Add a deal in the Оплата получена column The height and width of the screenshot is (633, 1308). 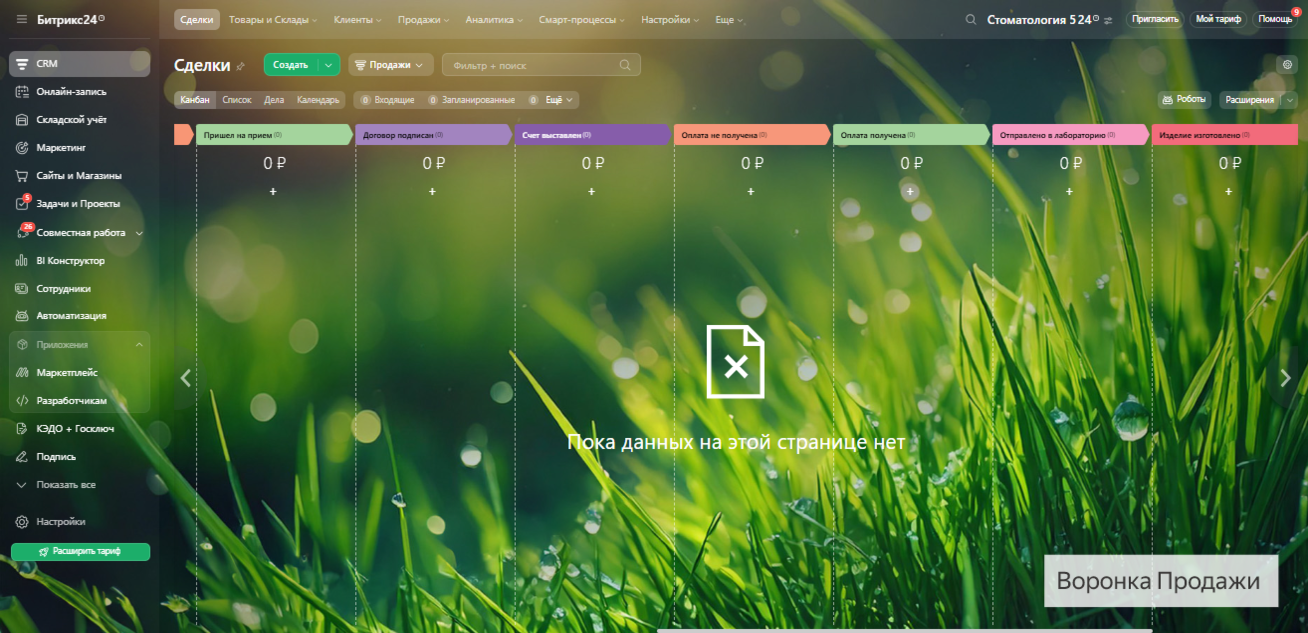point(910,191)
